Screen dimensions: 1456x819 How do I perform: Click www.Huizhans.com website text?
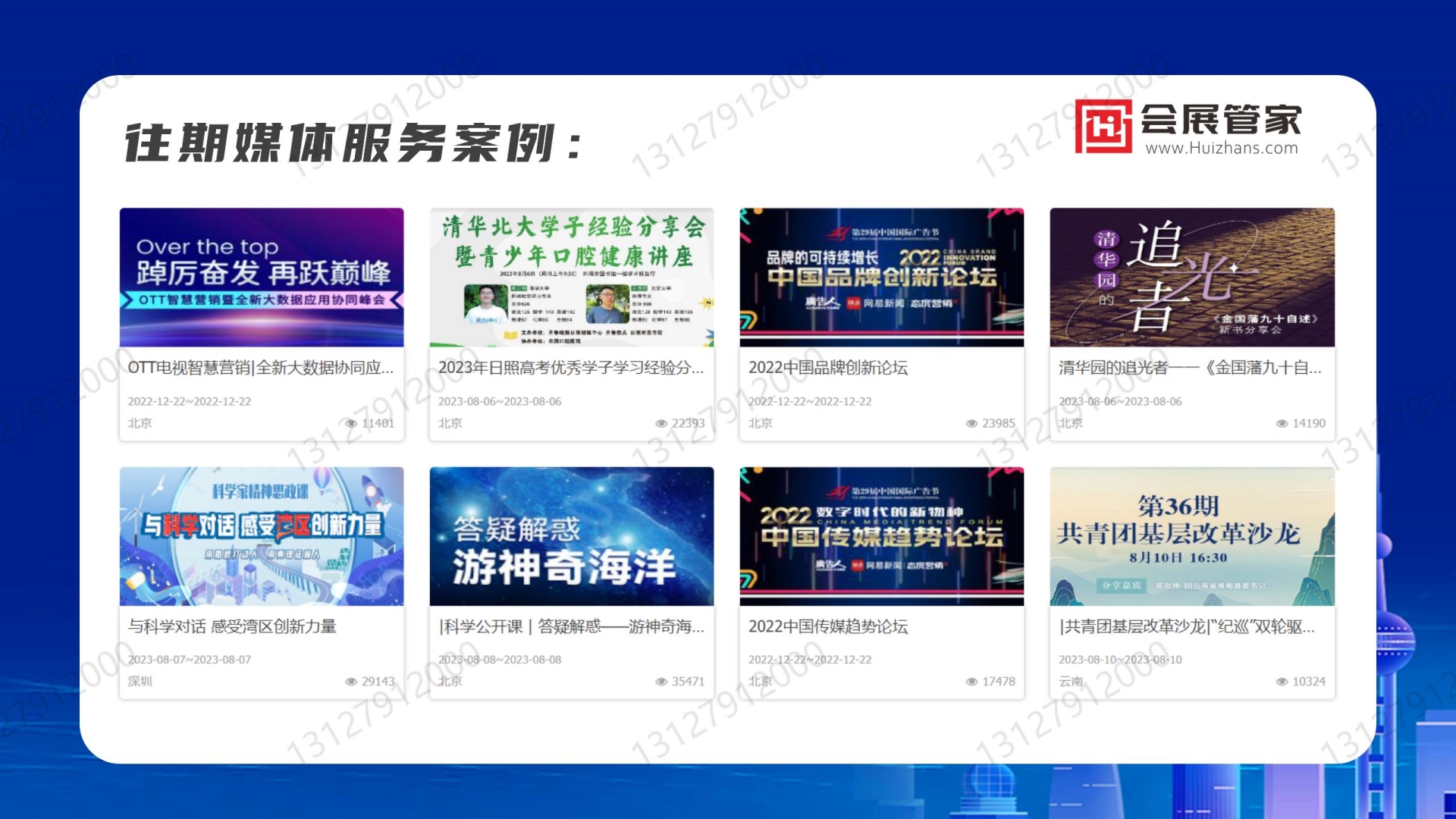(1222, 149)
